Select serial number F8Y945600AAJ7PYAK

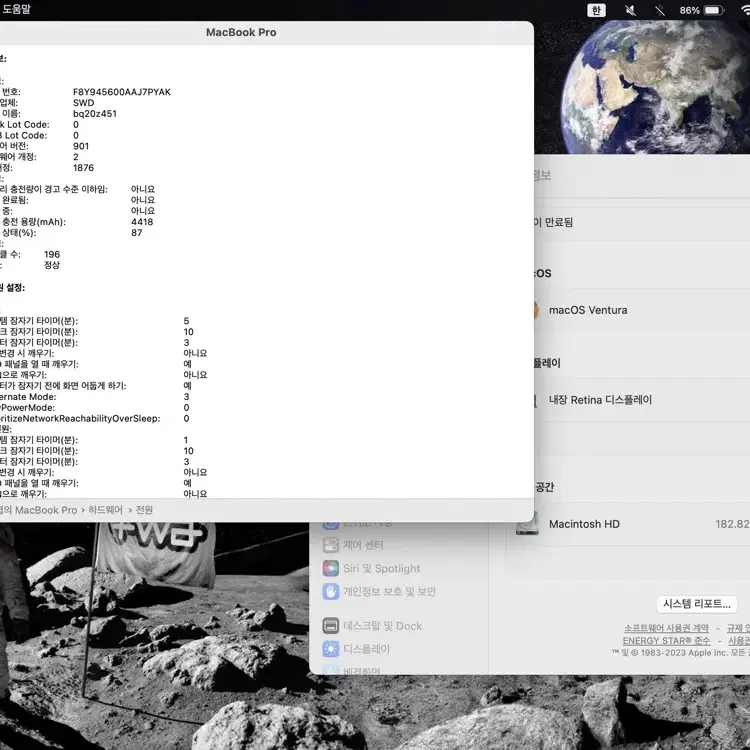pos(121,92)
